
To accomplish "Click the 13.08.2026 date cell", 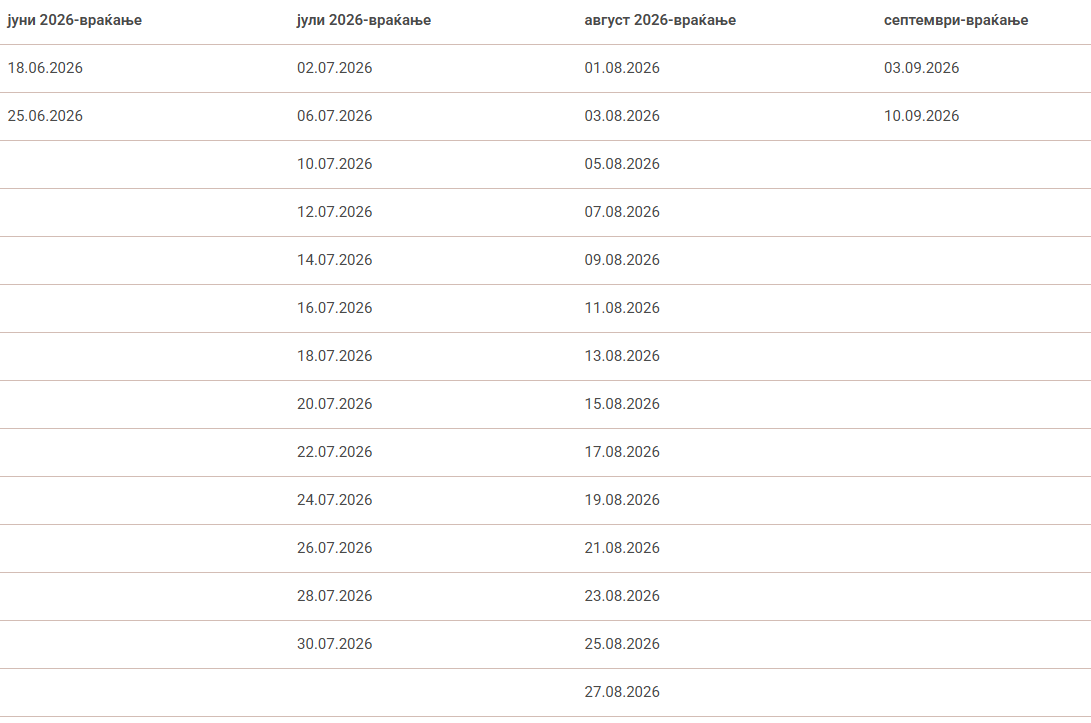I will point(622,356).
